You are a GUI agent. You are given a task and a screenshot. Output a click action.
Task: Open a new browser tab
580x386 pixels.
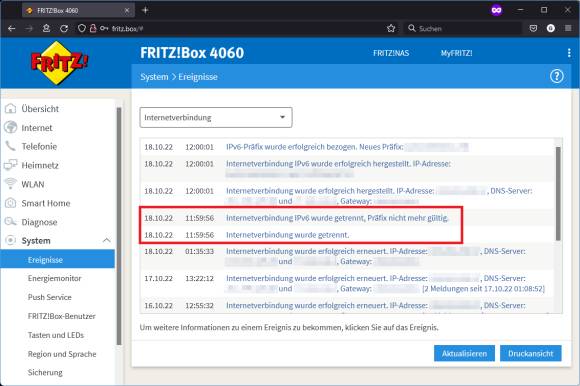click(x=145, y=10)
